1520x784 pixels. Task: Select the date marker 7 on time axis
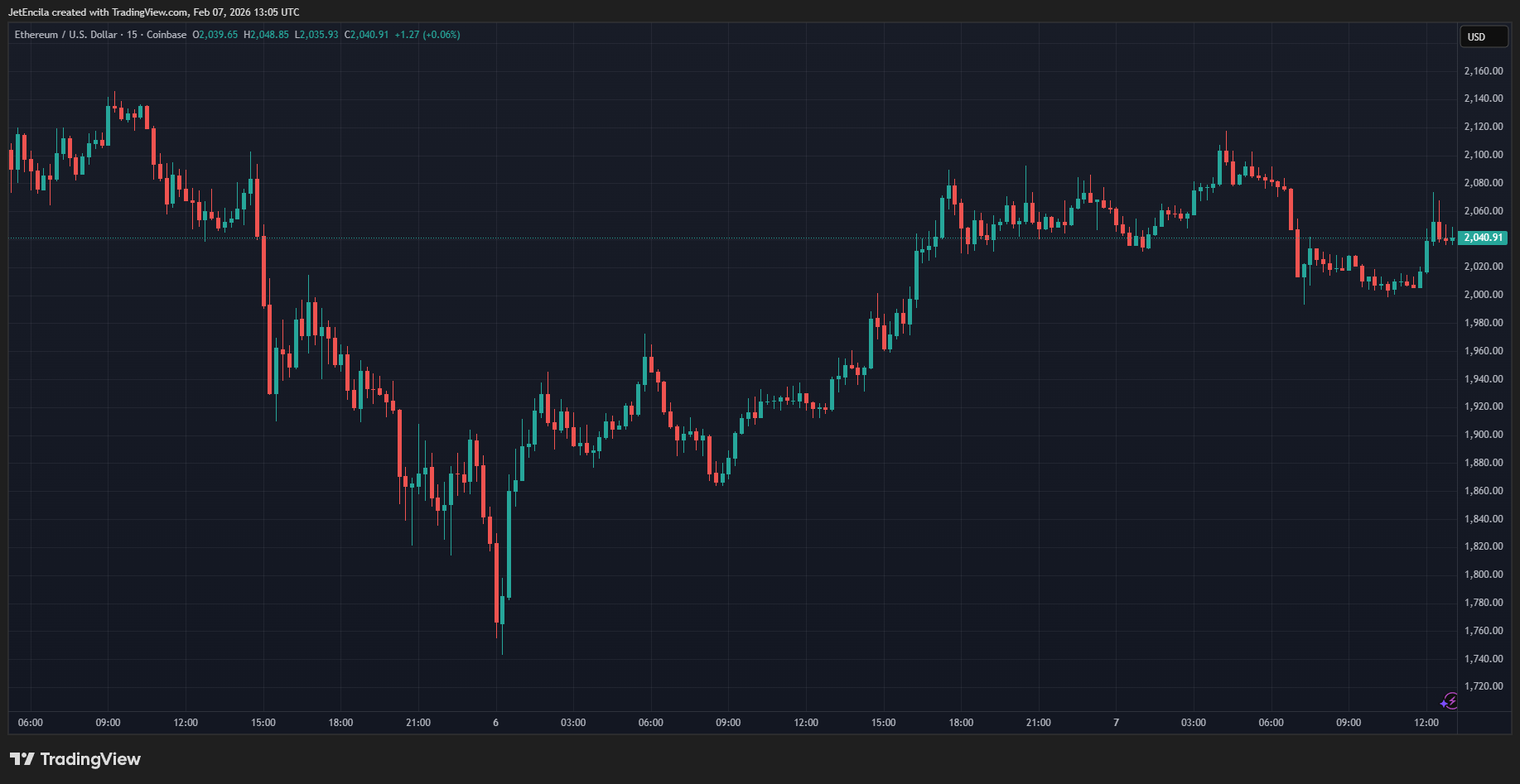1116,723
